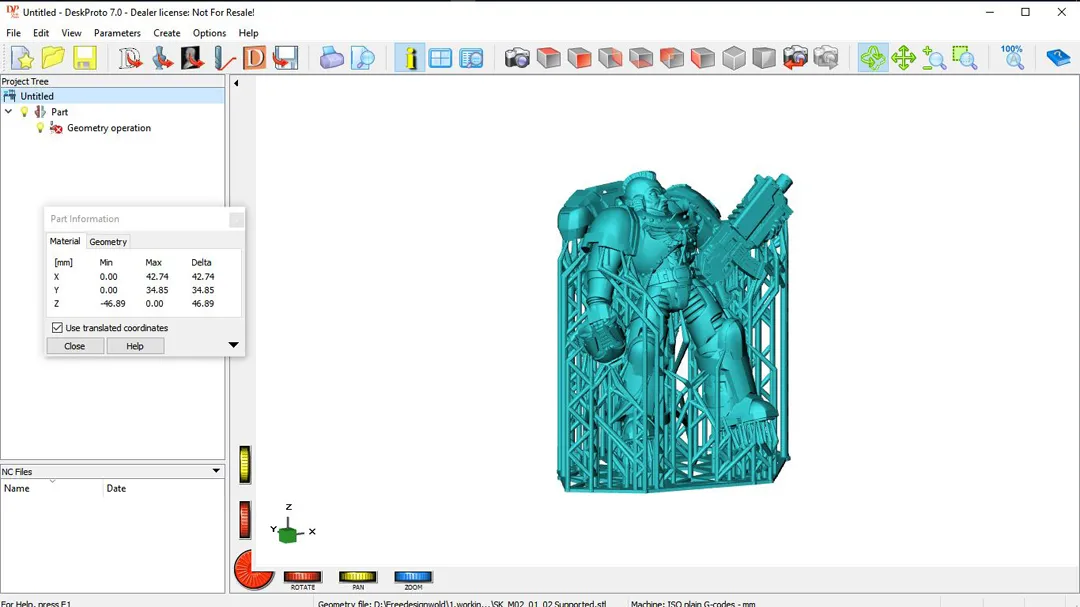Screen dimensions: 1080x607
Task: Click the floppy disk with red arrow icon
Action: pyautogui.click(x=285, y=58)
